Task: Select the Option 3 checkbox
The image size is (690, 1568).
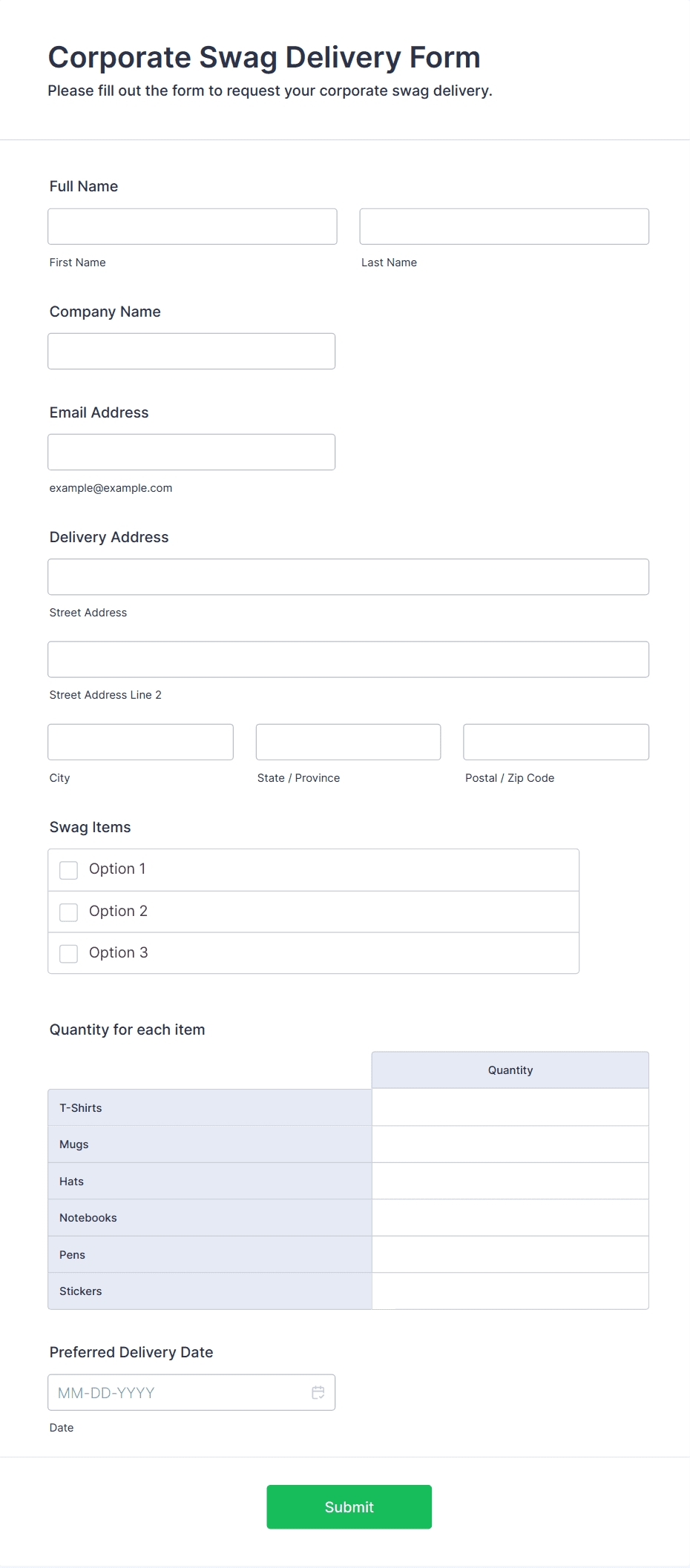Action: click(69, 953)
